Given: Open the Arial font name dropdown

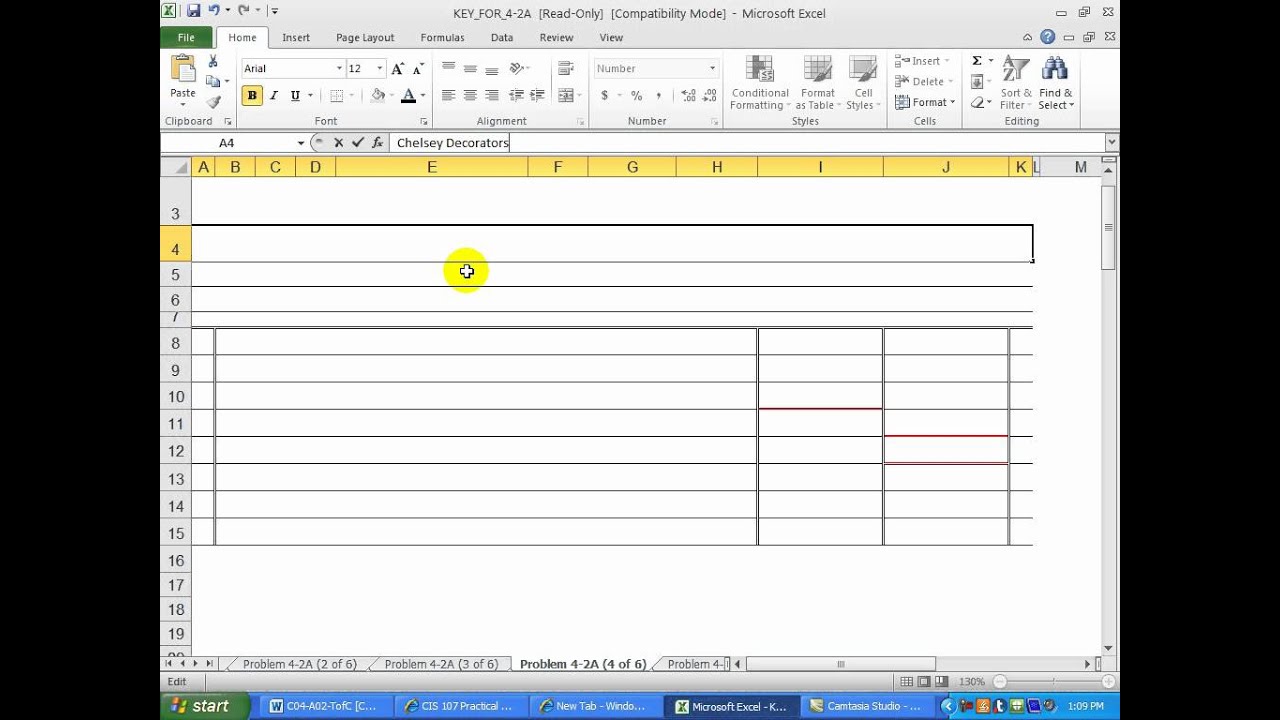Looking at the screenshot, I should [x=339, y=68].
